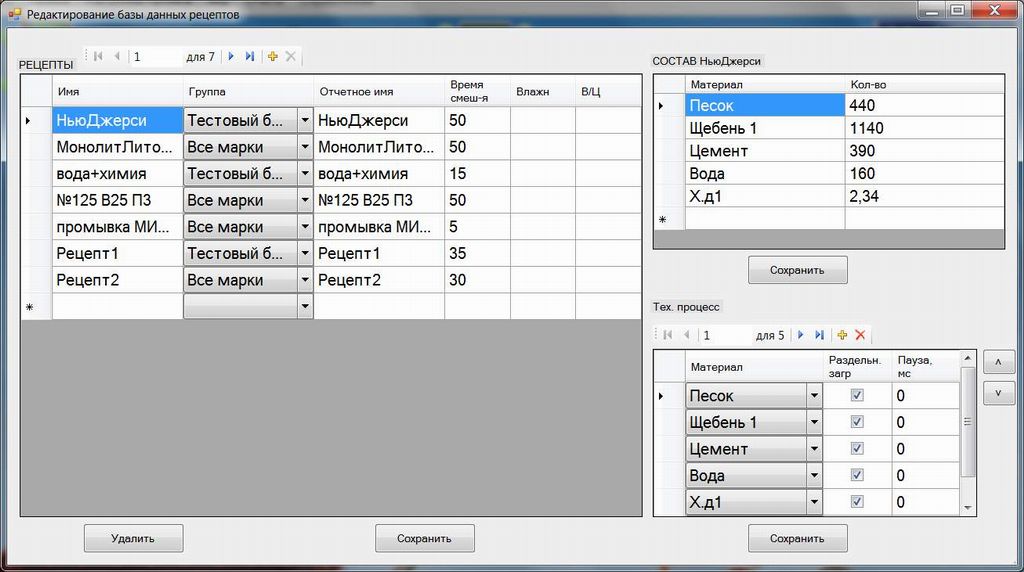Save composition with Сохранить under СОСТАВ table

(x=797, y=270)
